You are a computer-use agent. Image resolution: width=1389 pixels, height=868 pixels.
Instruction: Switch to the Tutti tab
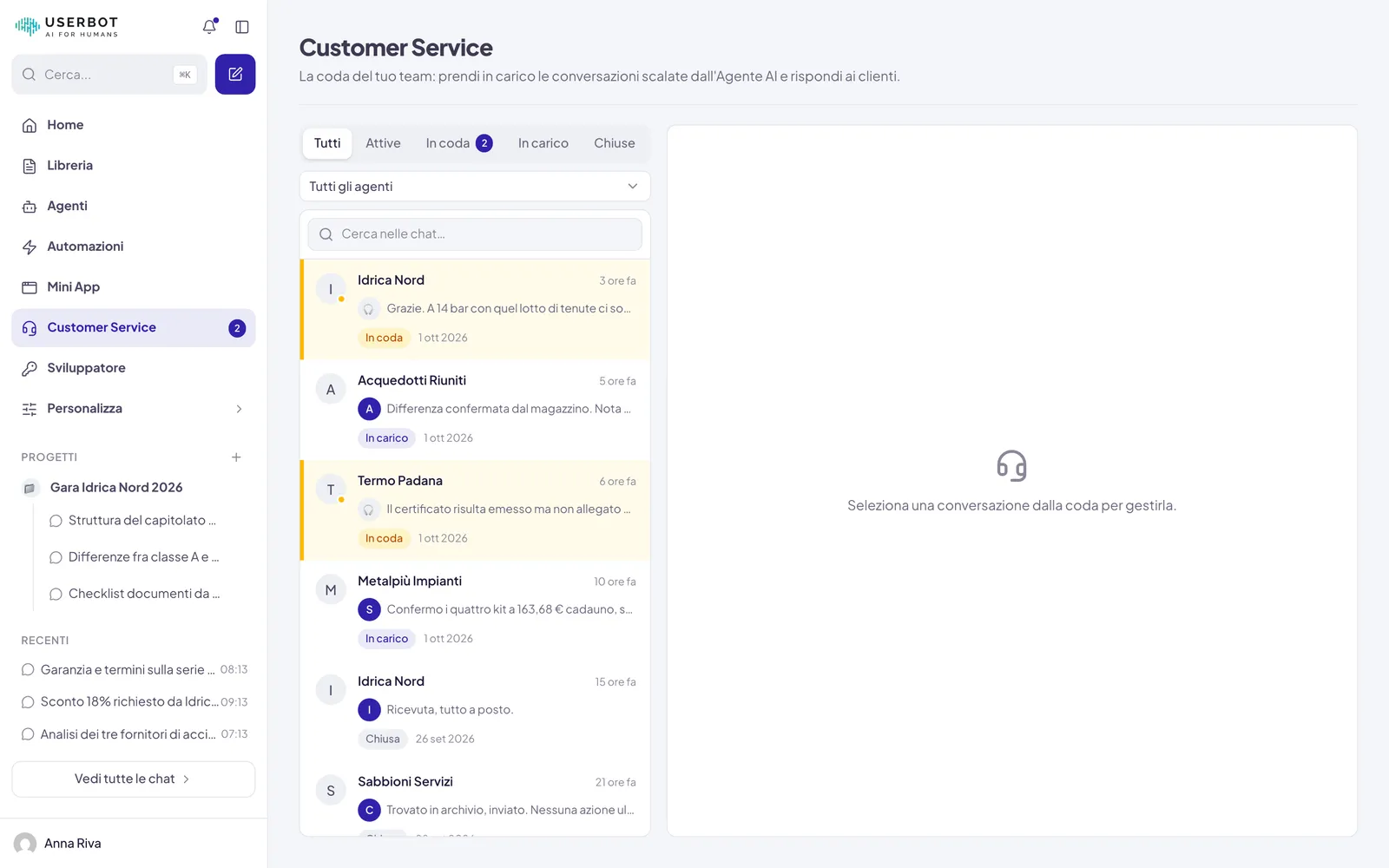[327, 143]
